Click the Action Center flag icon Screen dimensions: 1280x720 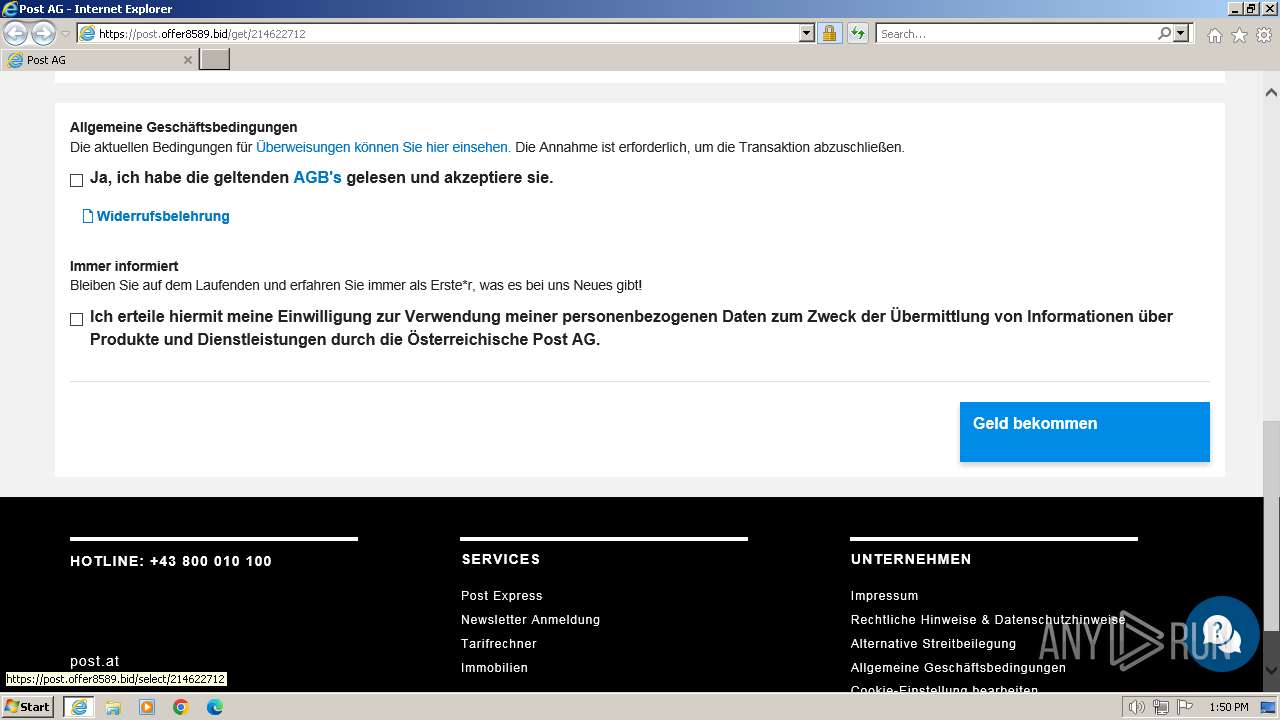pos(1185,707)
